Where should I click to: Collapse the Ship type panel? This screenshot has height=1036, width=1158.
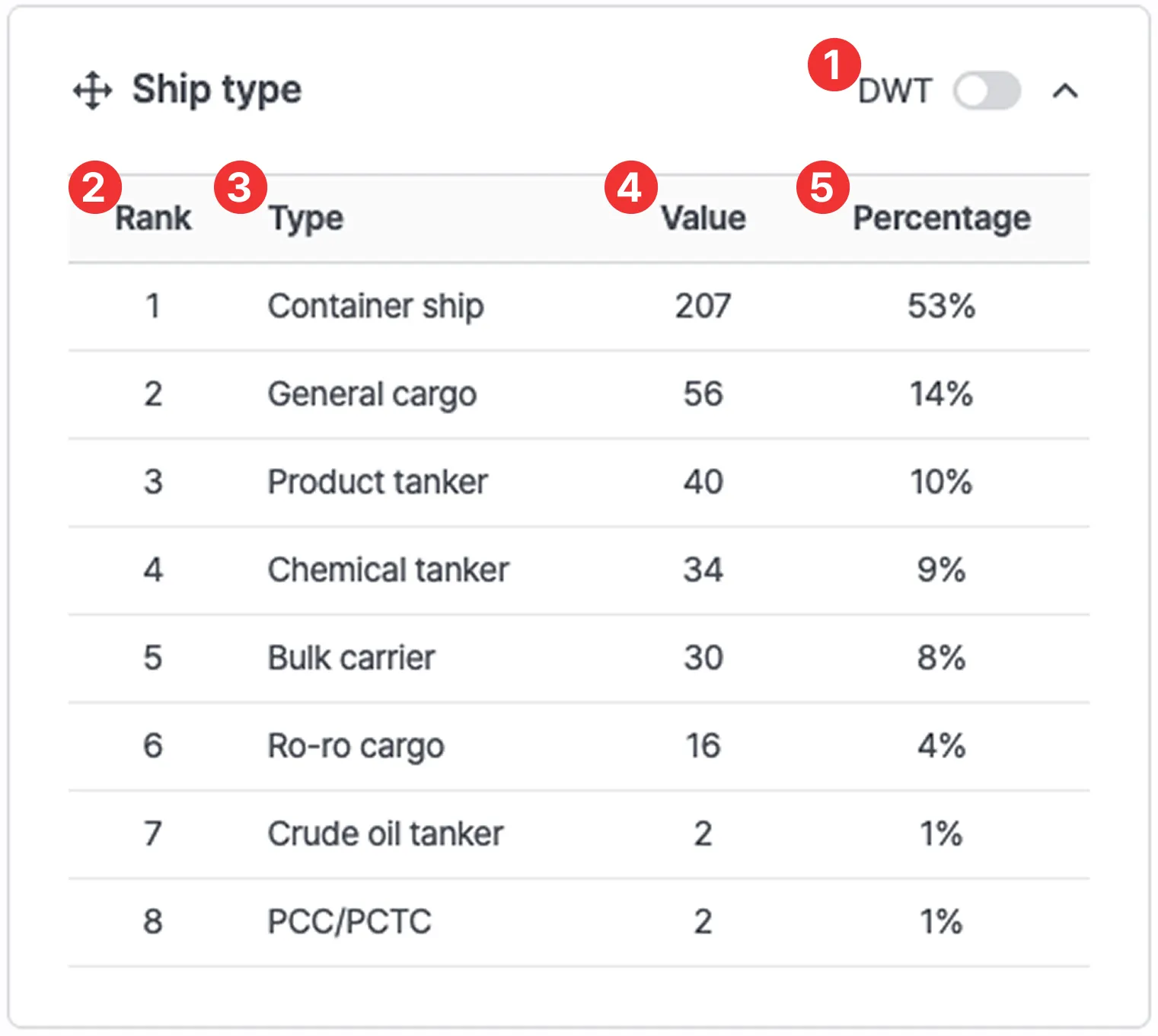[1064, 91]
